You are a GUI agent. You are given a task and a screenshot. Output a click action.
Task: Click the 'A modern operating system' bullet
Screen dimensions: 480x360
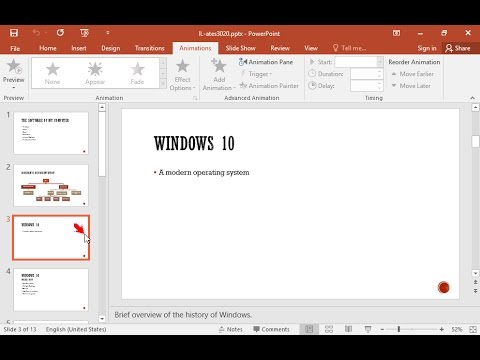coord(204,172)
